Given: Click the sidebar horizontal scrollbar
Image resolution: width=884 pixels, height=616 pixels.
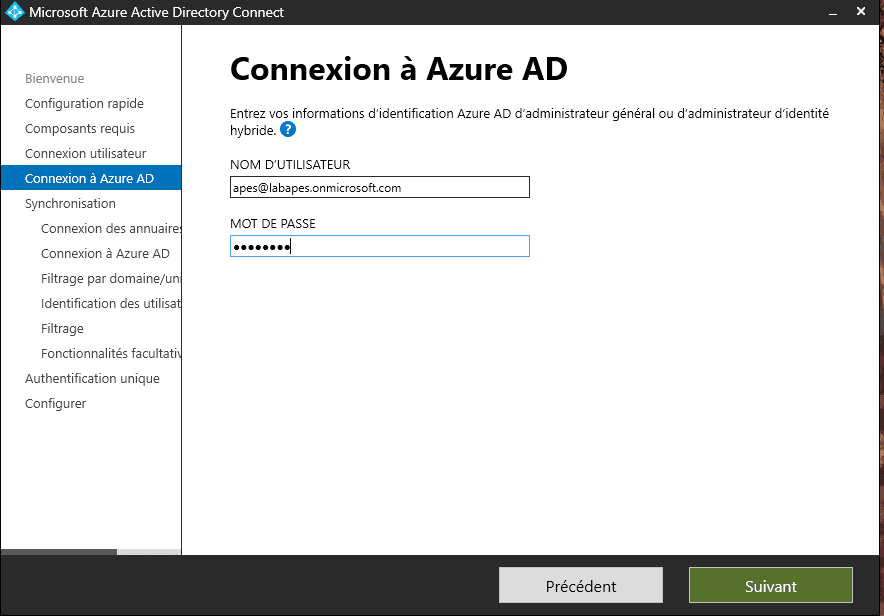Looking at the screenshot, I should click(x=60, y=551).
